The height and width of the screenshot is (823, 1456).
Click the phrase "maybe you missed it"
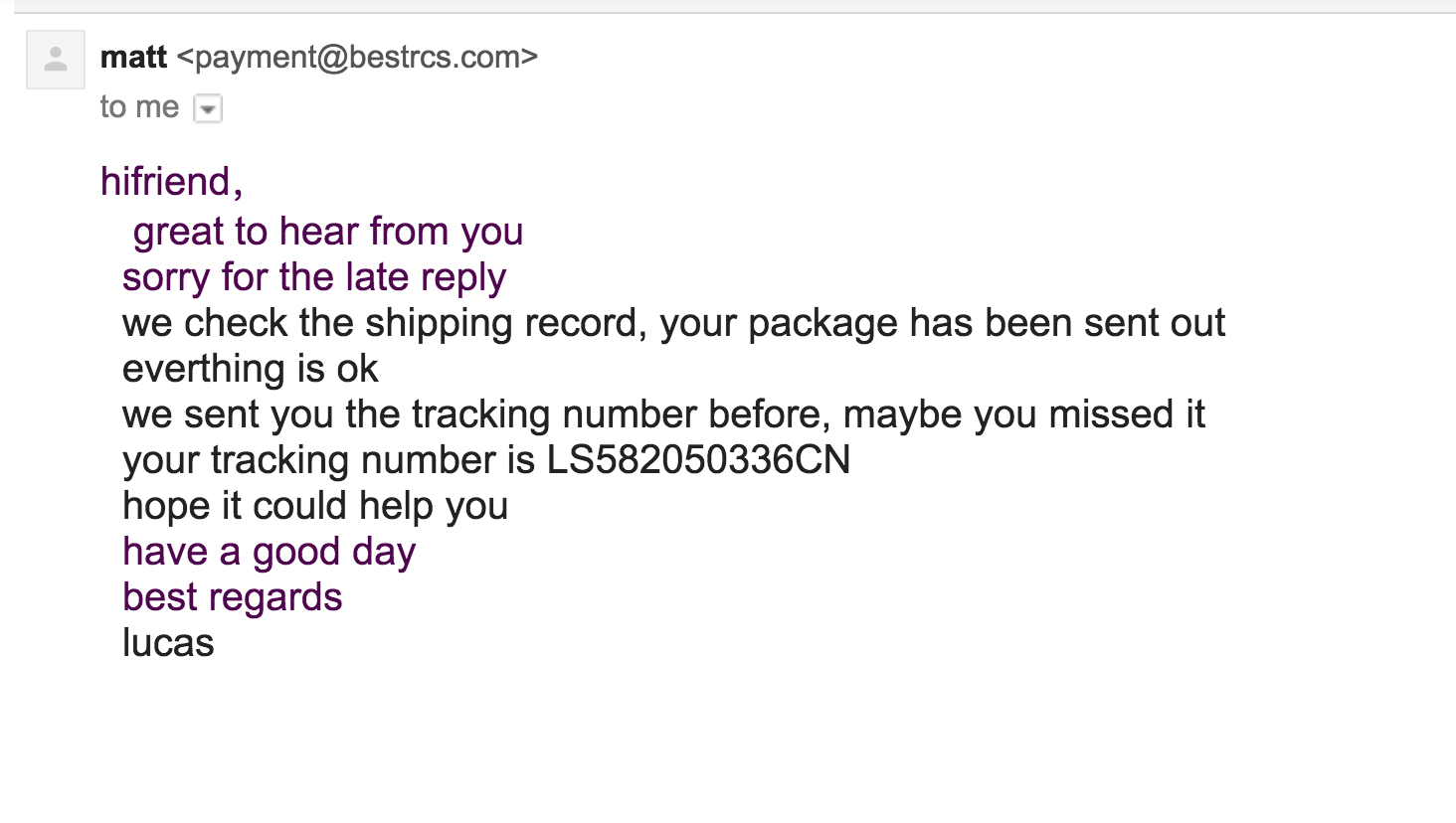[x=1024, y=414]
